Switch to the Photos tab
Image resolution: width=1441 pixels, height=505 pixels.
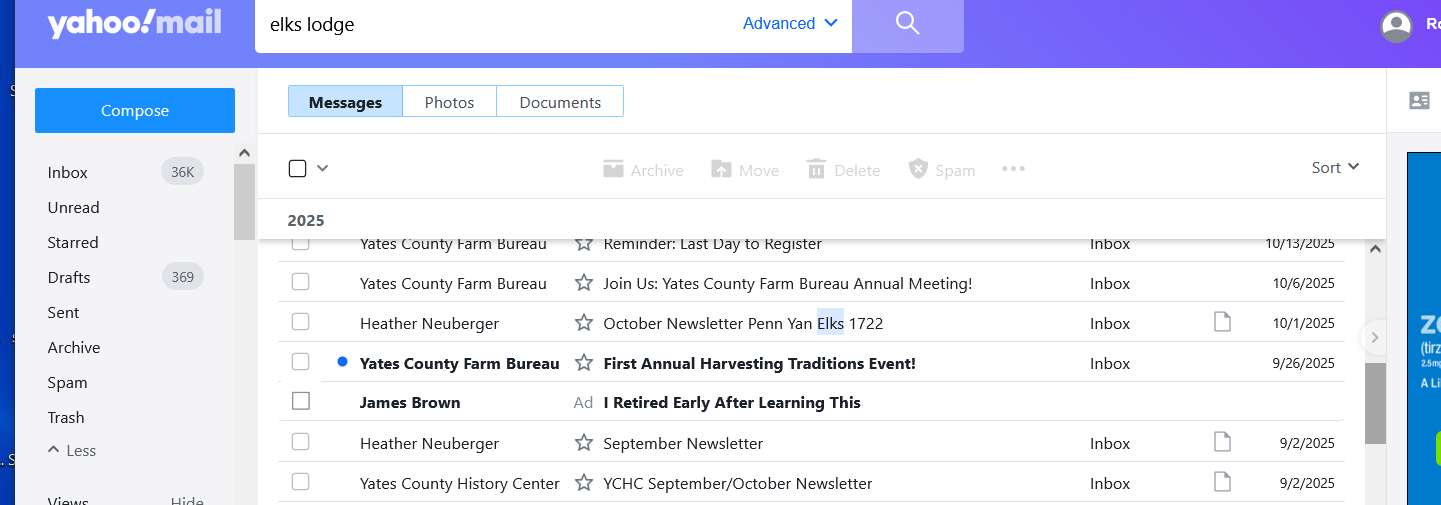[449, 102]
